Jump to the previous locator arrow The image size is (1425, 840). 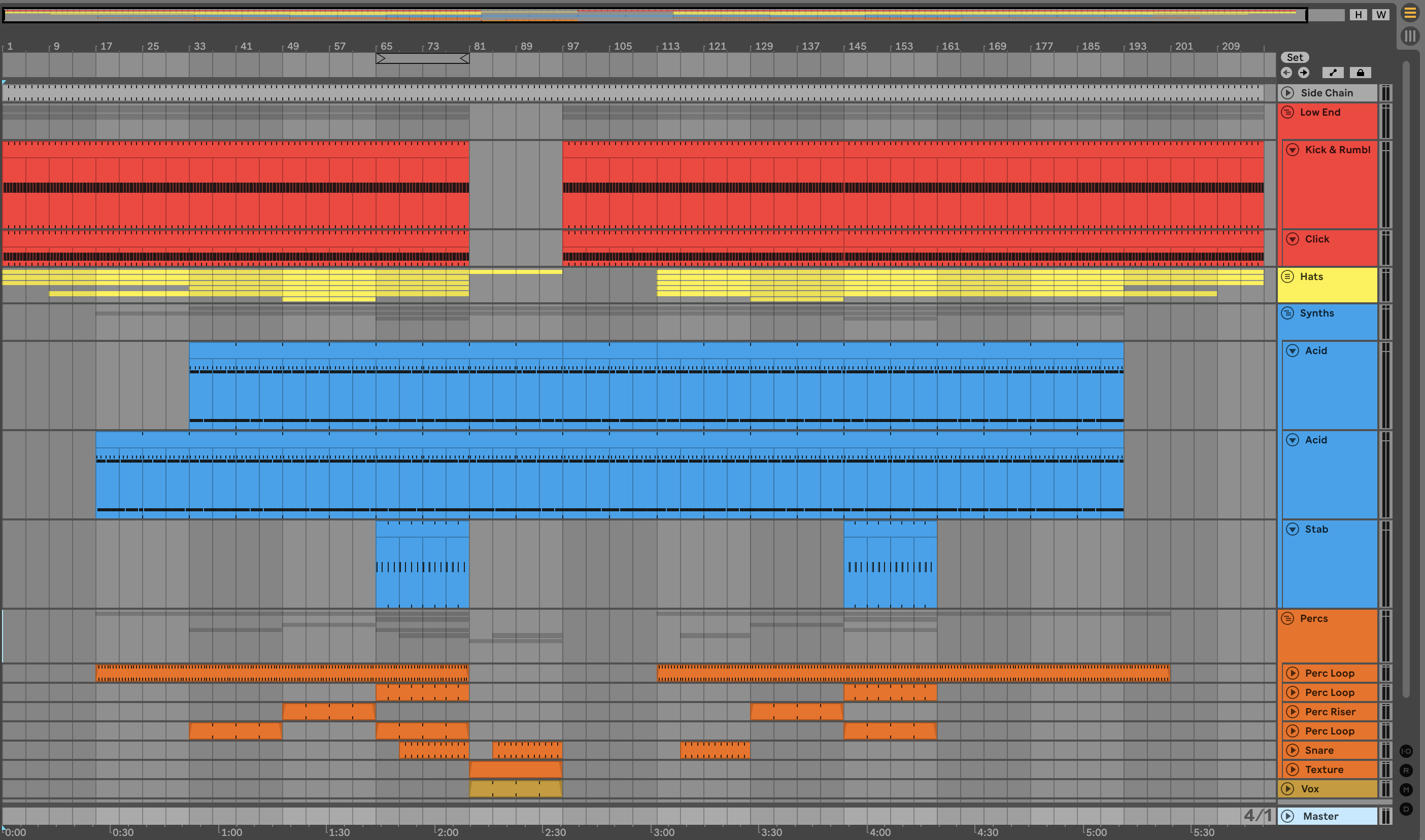pyautogui.click(x=1286, y=73)
